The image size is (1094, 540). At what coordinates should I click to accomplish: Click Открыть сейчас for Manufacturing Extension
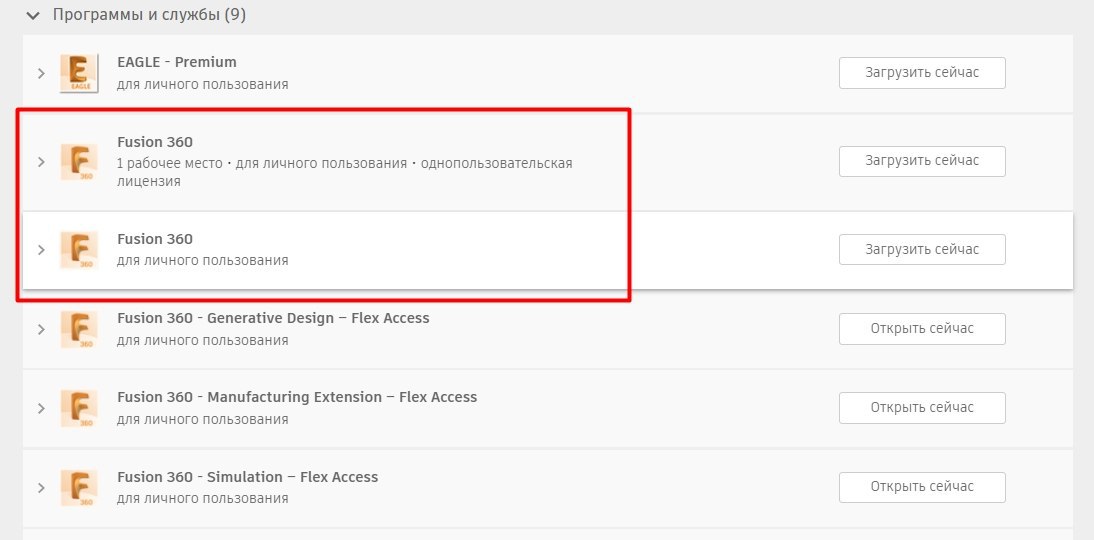point(922,407)
